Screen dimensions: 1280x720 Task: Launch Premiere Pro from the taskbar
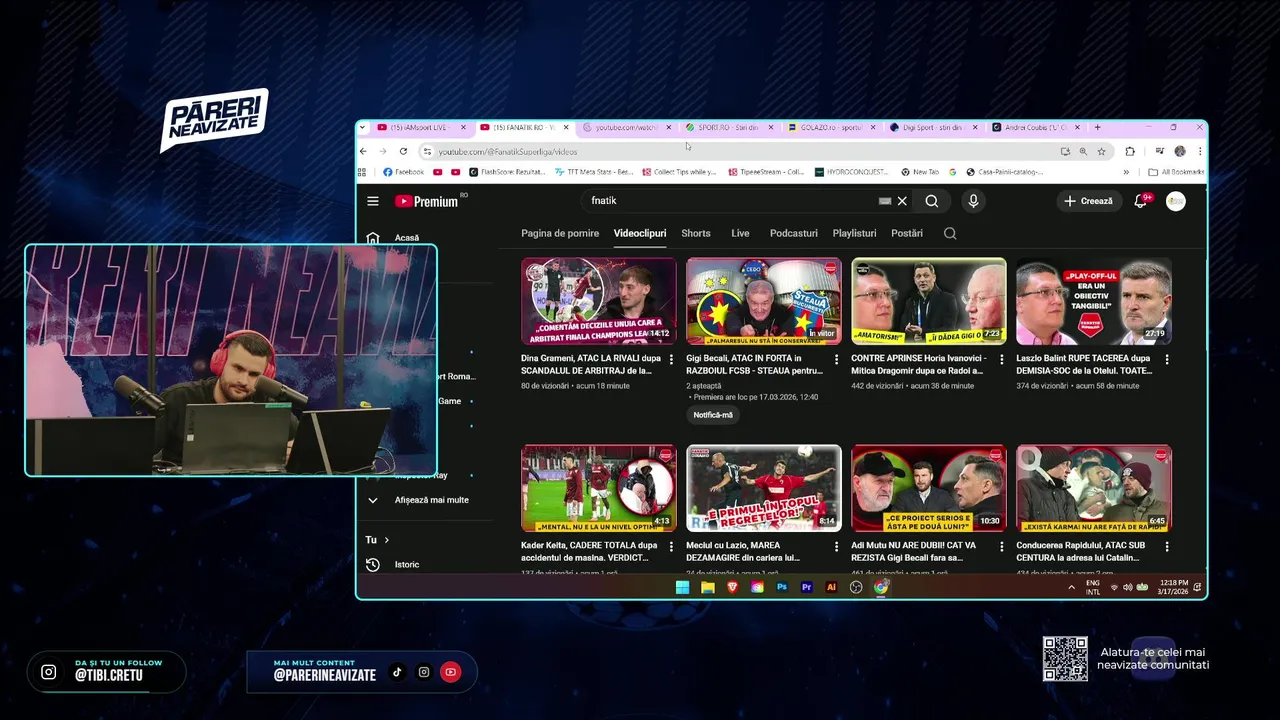tap(807, 587)
